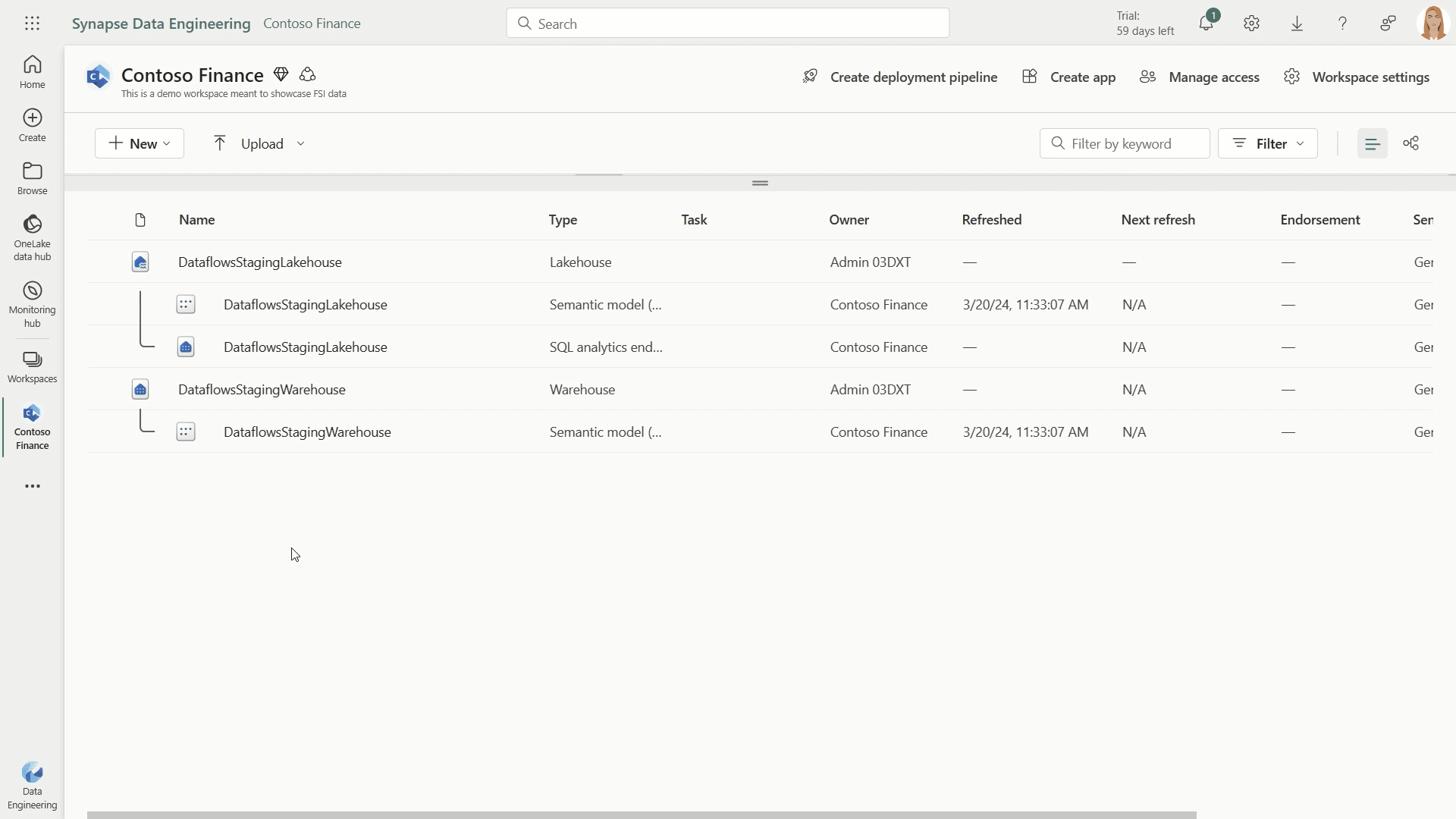Image resolution: width=1456 pixels, height=819 pixels.
Task: Switch to lineage view
Action: tap(1410, 143)
